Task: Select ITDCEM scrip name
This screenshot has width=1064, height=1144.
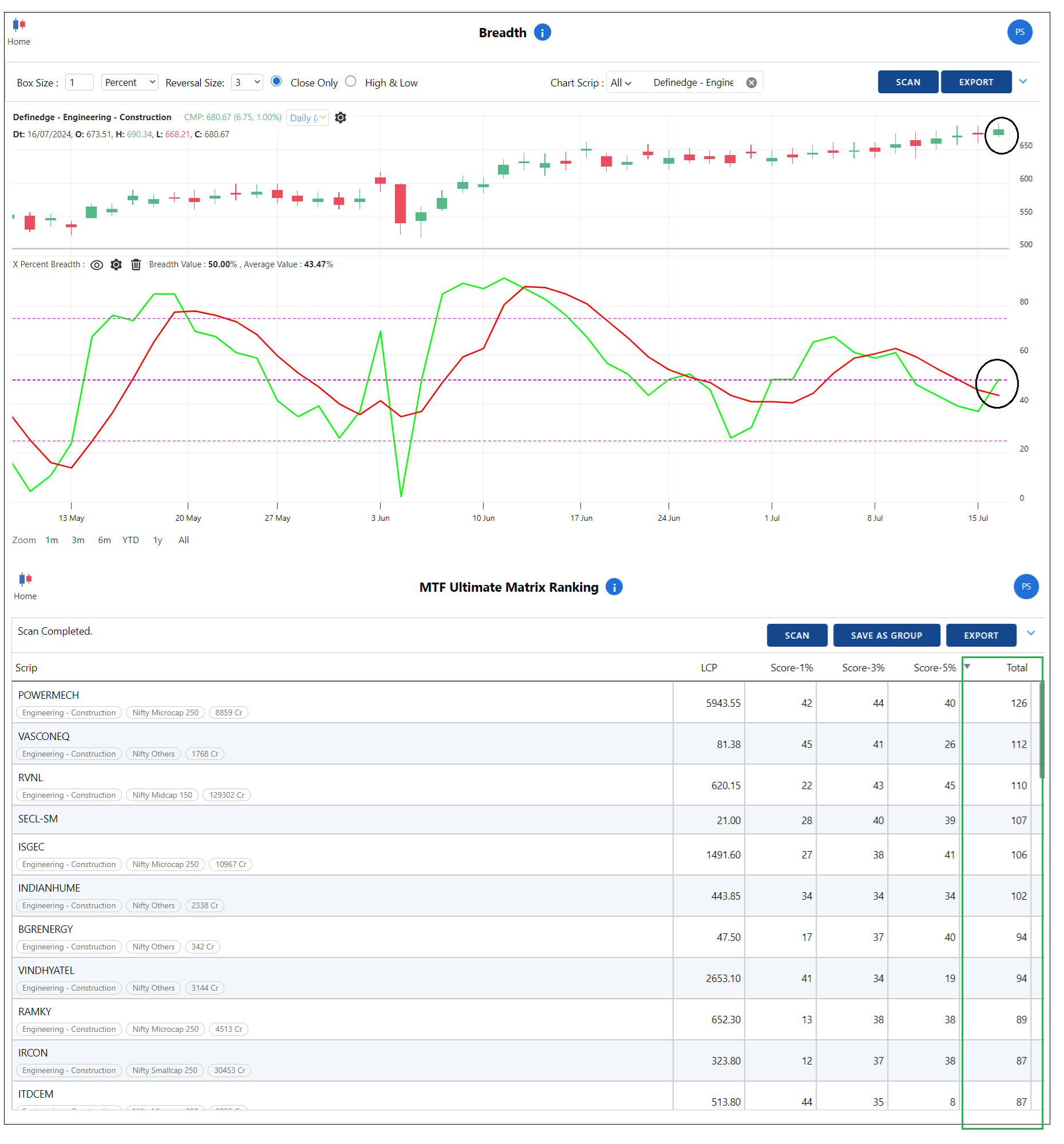Action: [x=35, y=1094]
